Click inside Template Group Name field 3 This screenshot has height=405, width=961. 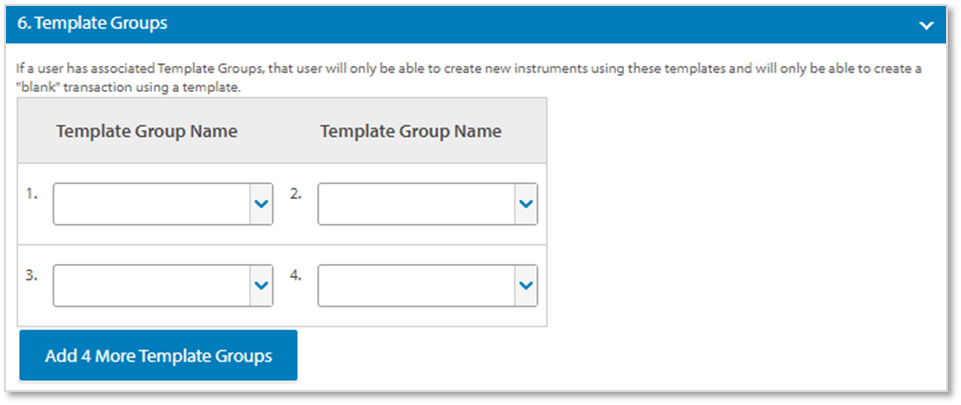[150, 285]
